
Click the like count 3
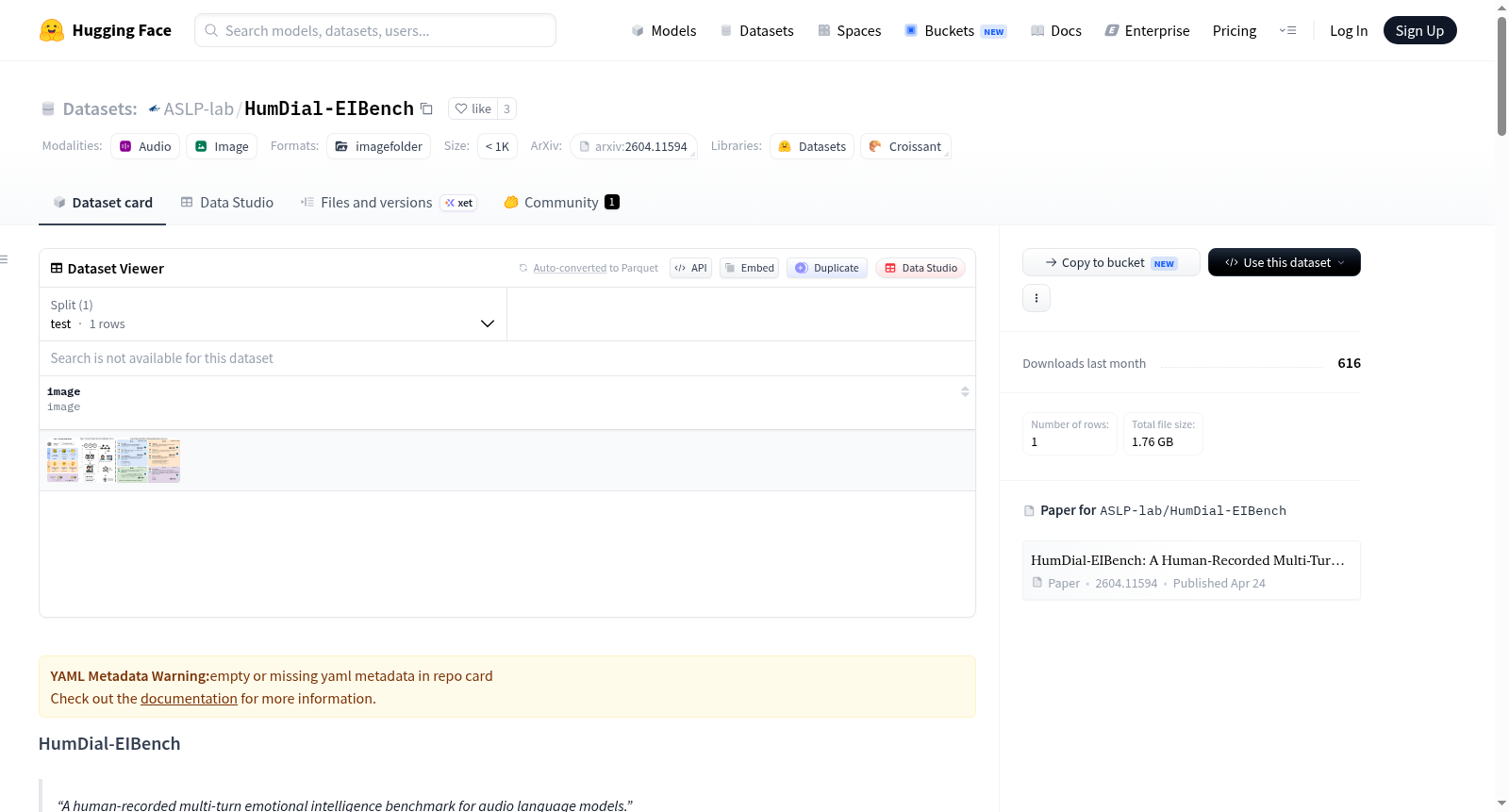click(x=506, y=108)
